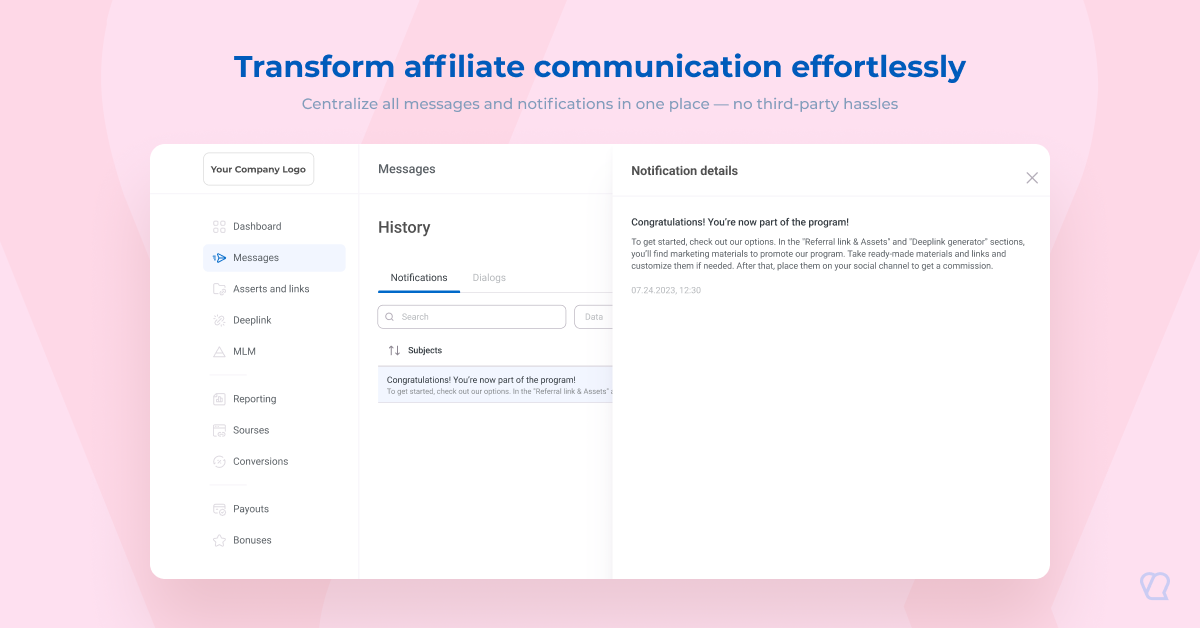This screenshot has height=628, width=1200.
Task: Click the search magnifier icon
Action: coord(388,317)
